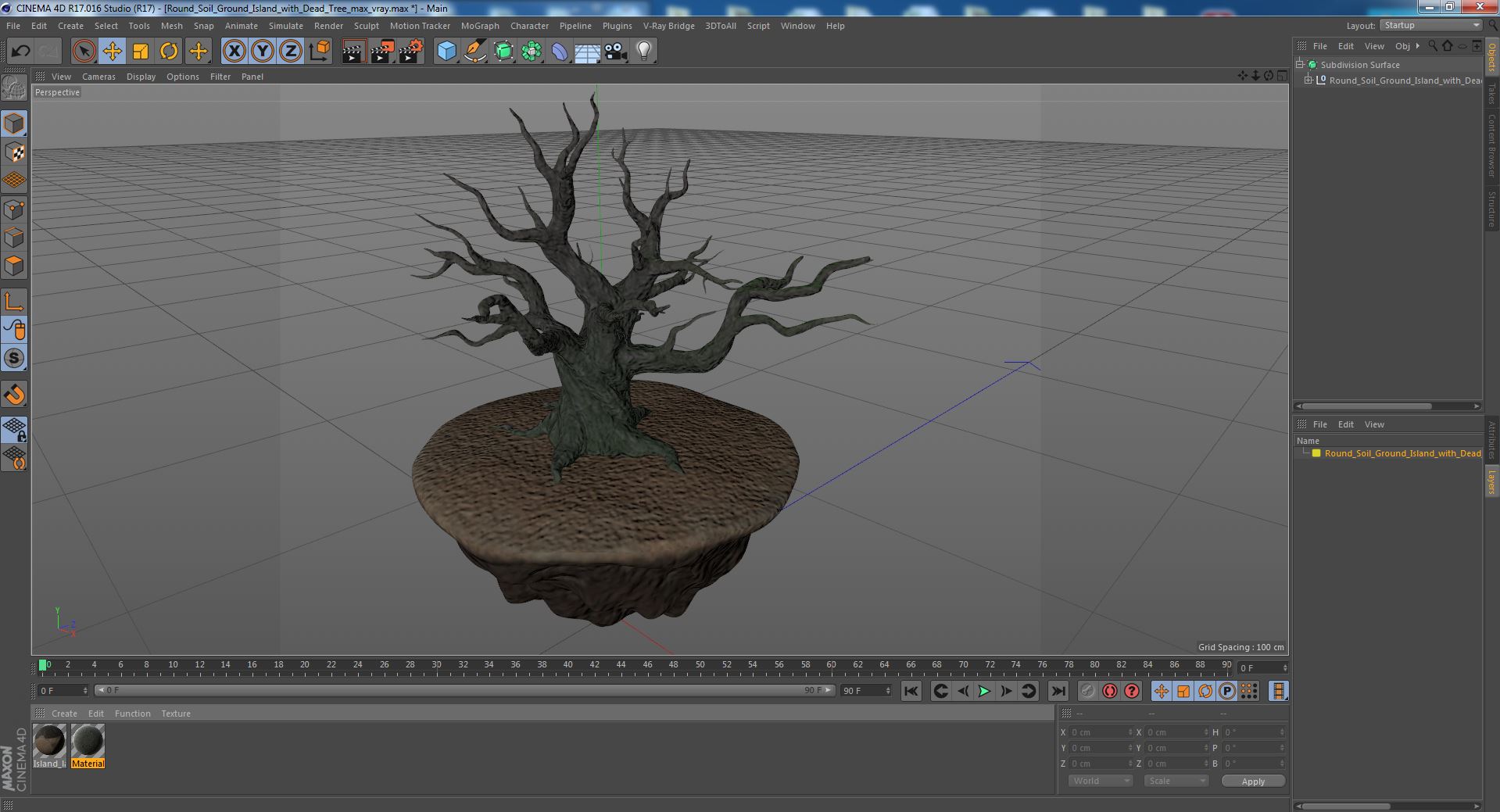Click frame 42 on the timeline ruler
This screenshot has width=1500, height=812.
(x=595, y=665)
